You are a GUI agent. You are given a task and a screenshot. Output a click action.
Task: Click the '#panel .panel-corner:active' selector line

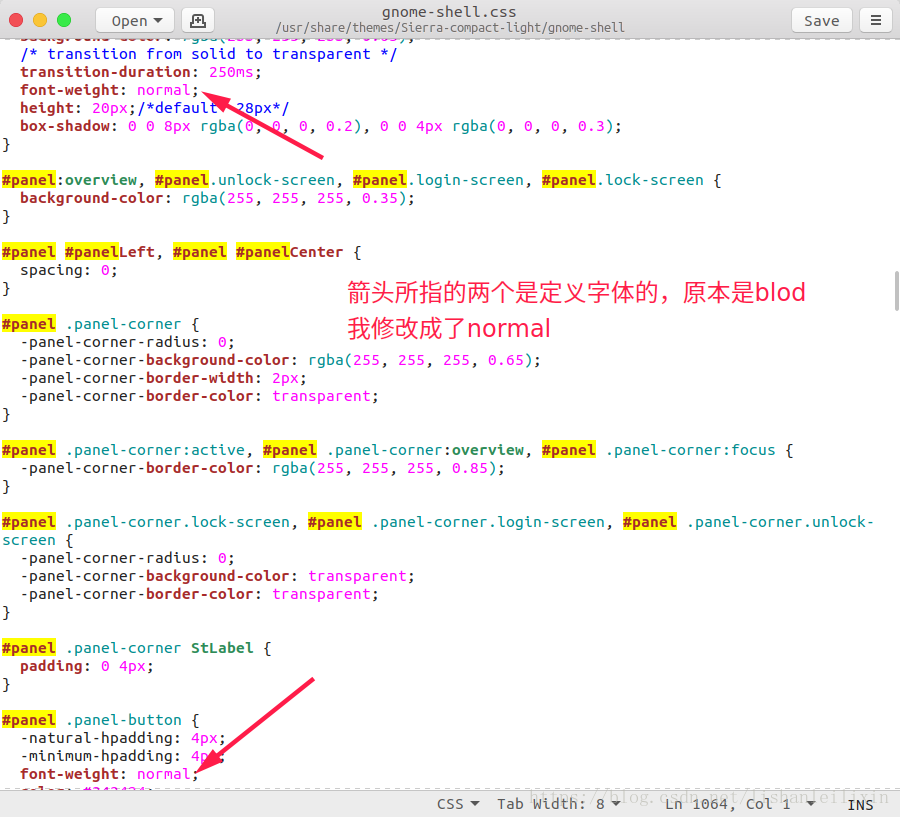click(398, 450)
